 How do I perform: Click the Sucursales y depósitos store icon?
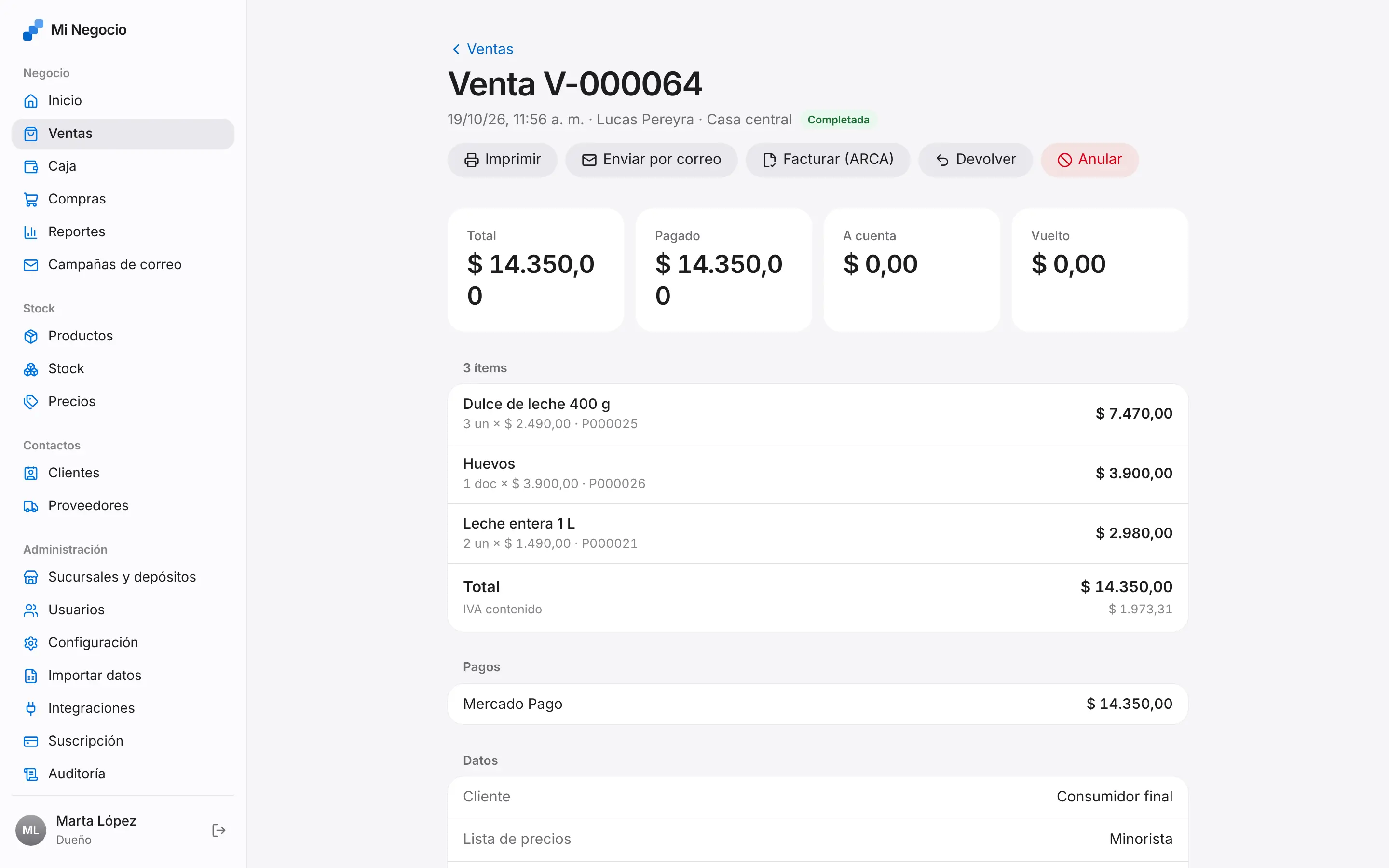click(31, 577)
